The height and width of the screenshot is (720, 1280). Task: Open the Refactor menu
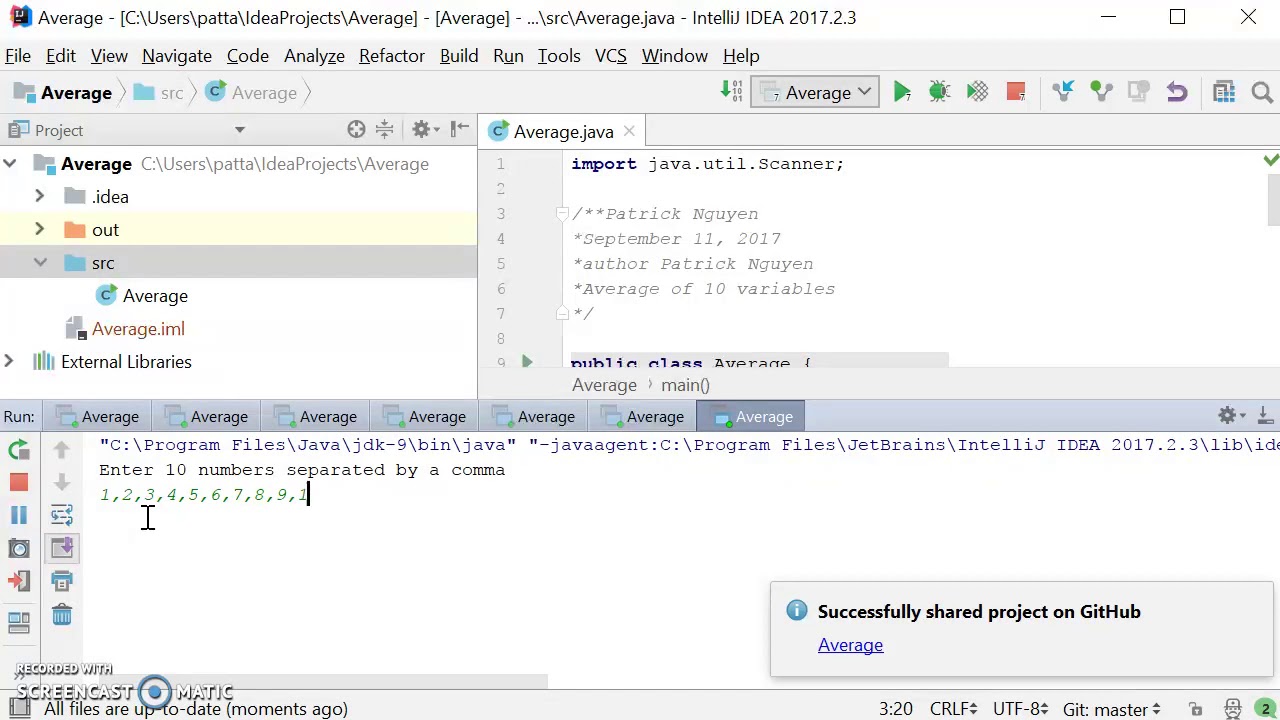pyautogui.click(x=392, y=56)
